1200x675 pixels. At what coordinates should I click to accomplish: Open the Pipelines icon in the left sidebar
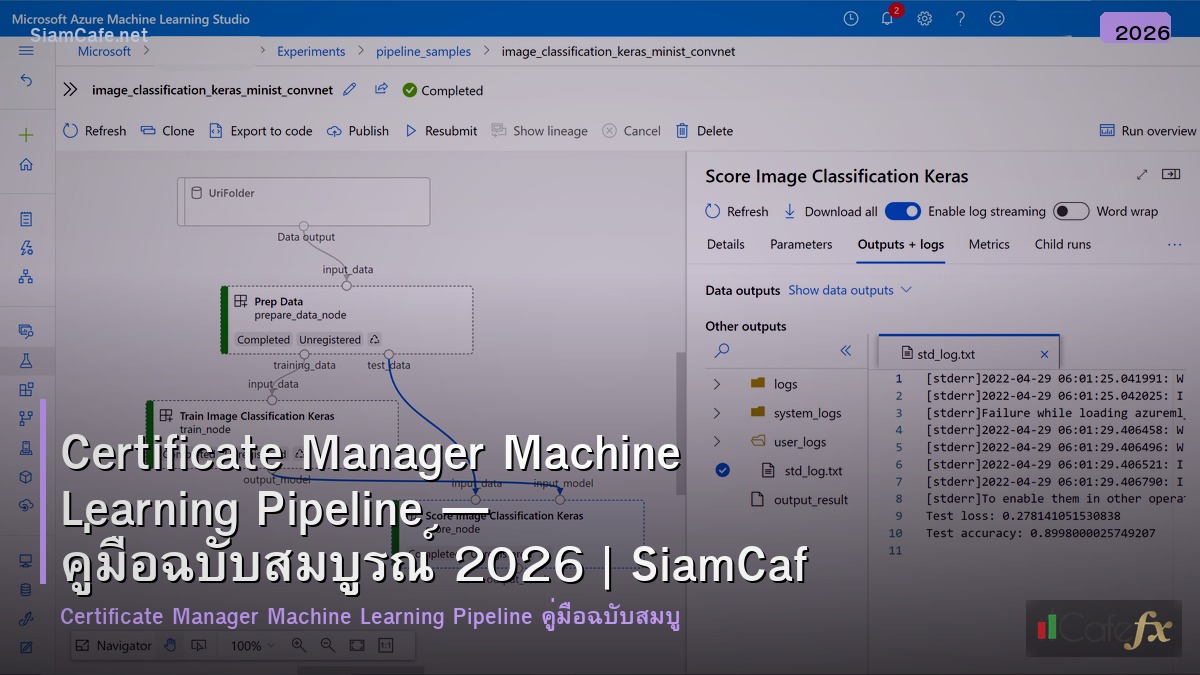click(x=27, y=416)
